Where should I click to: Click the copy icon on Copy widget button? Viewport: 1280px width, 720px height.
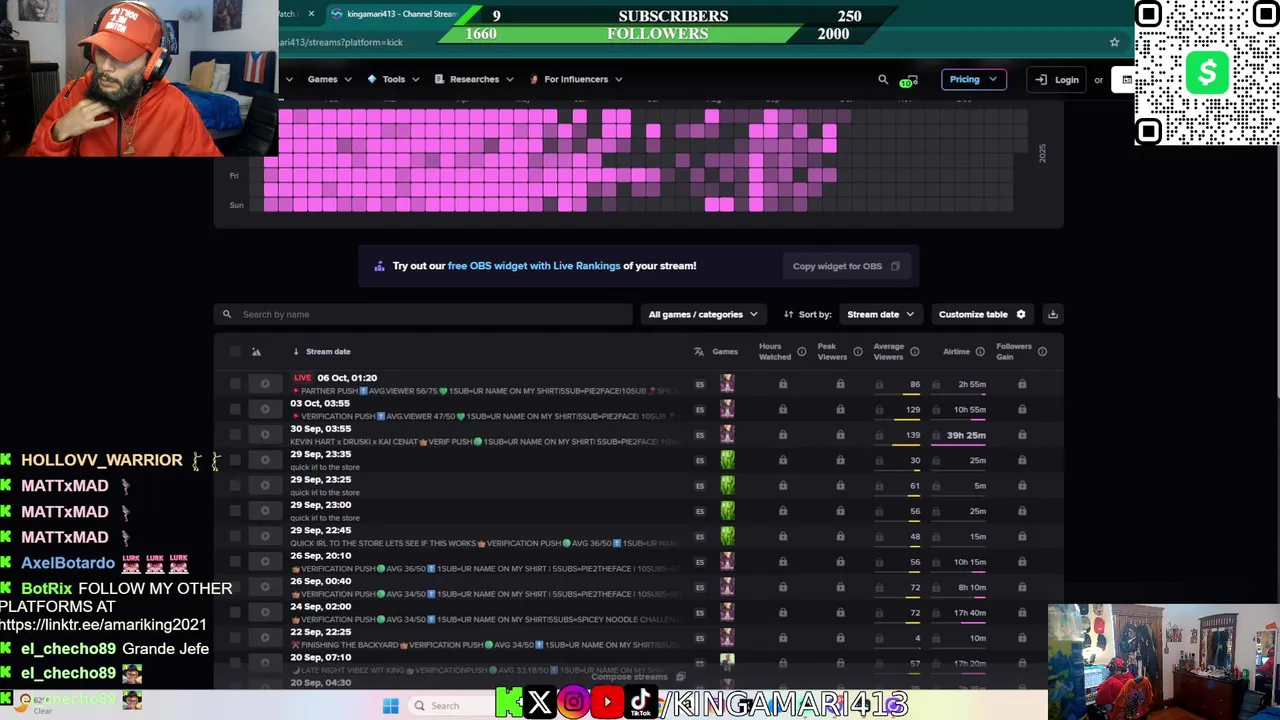coord(895,266)
